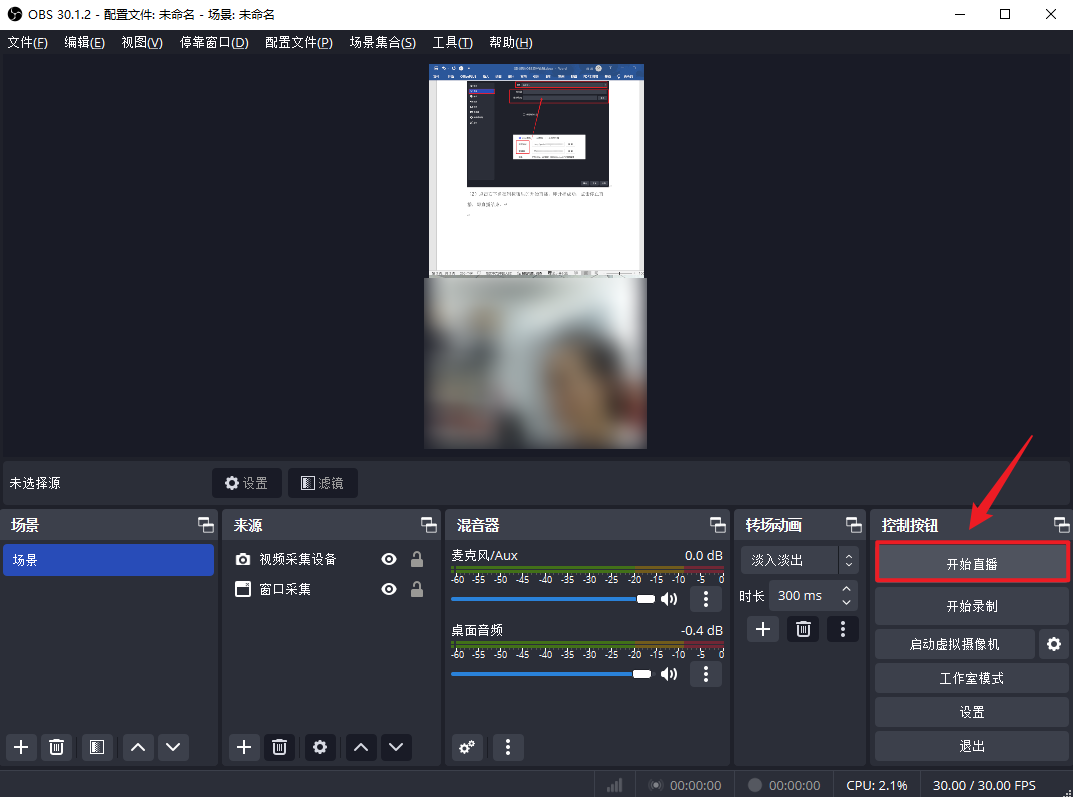Mute the 桌面音频 speaker icon
Screen dimensions: 1073x797
point(669,674)
